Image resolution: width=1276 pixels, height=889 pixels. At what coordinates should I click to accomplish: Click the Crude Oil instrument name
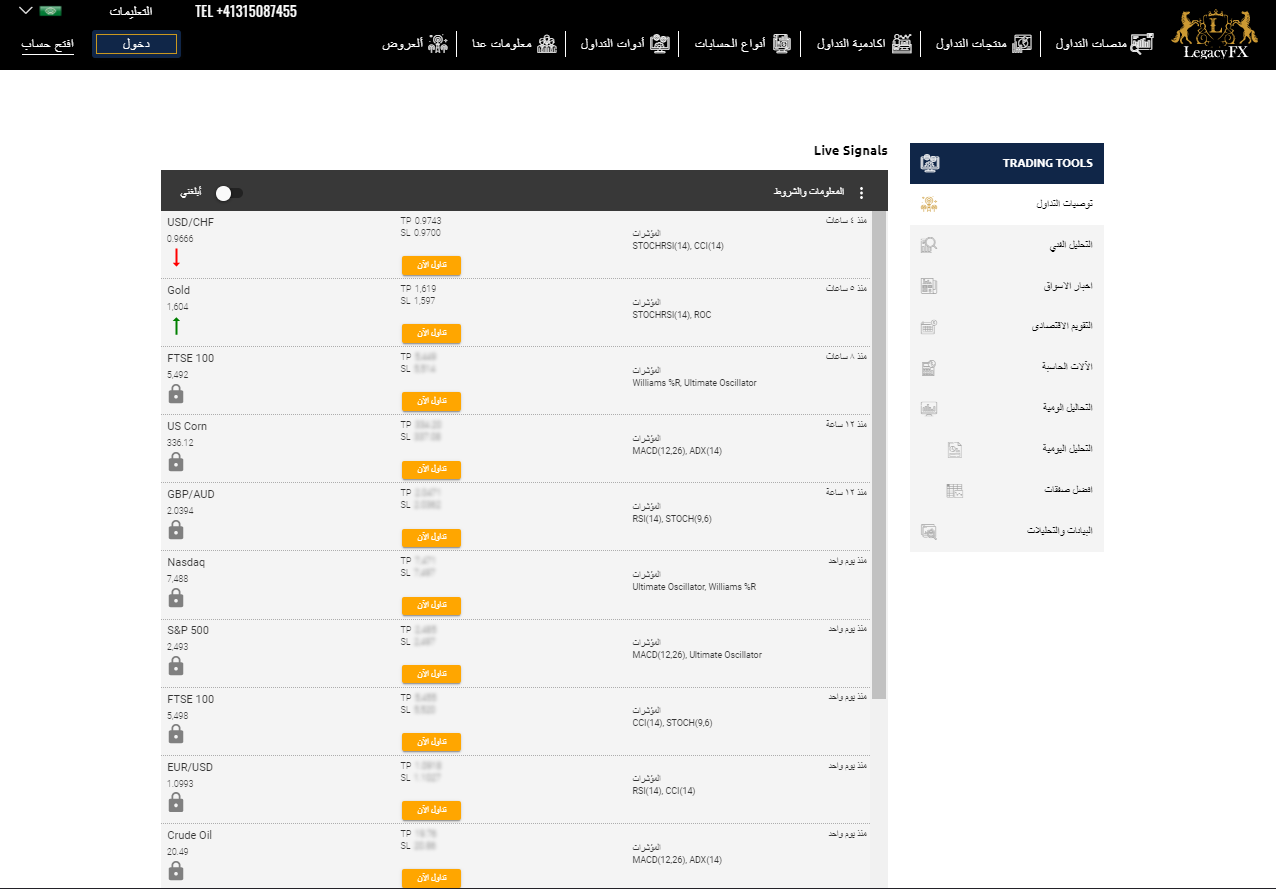click(x=189, y=835)
